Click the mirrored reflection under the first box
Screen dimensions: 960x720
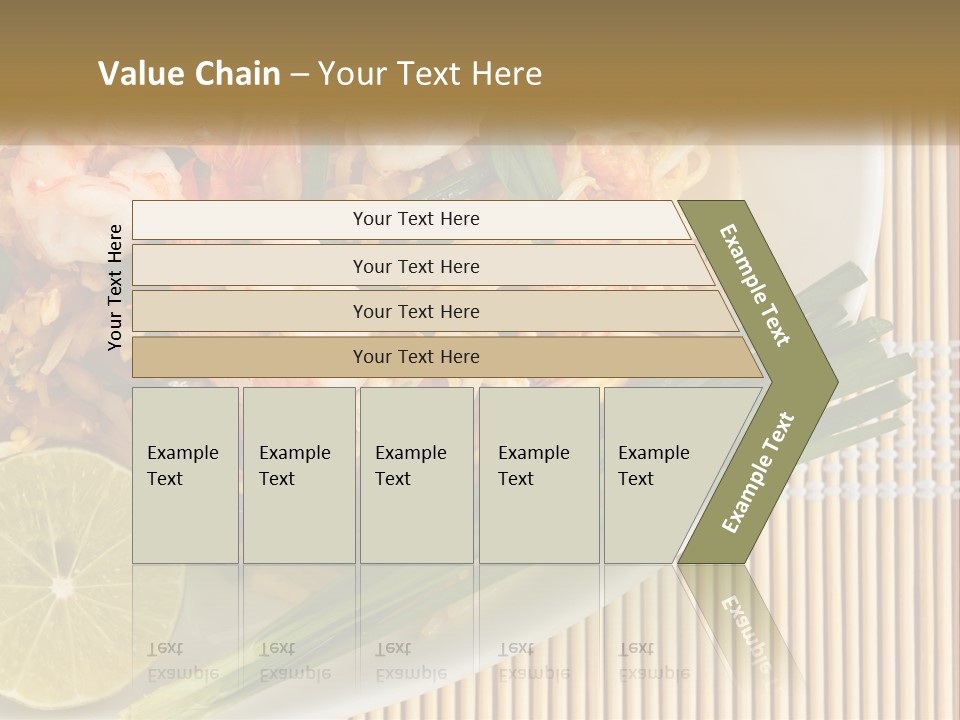pos(183,658)
